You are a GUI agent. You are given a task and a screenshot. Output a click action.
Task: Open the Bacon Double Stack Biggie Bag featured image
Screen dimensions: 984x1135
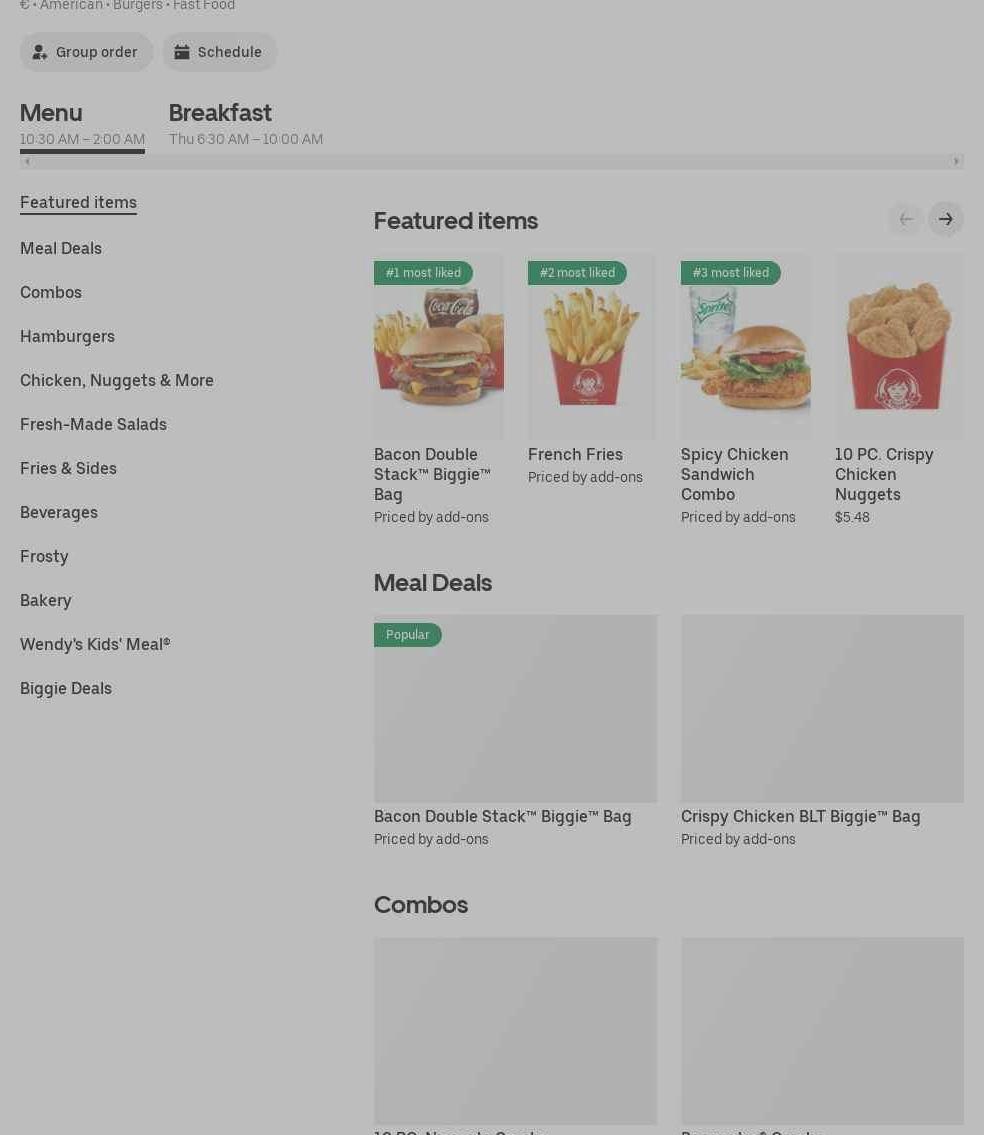(x=439, y=347)
